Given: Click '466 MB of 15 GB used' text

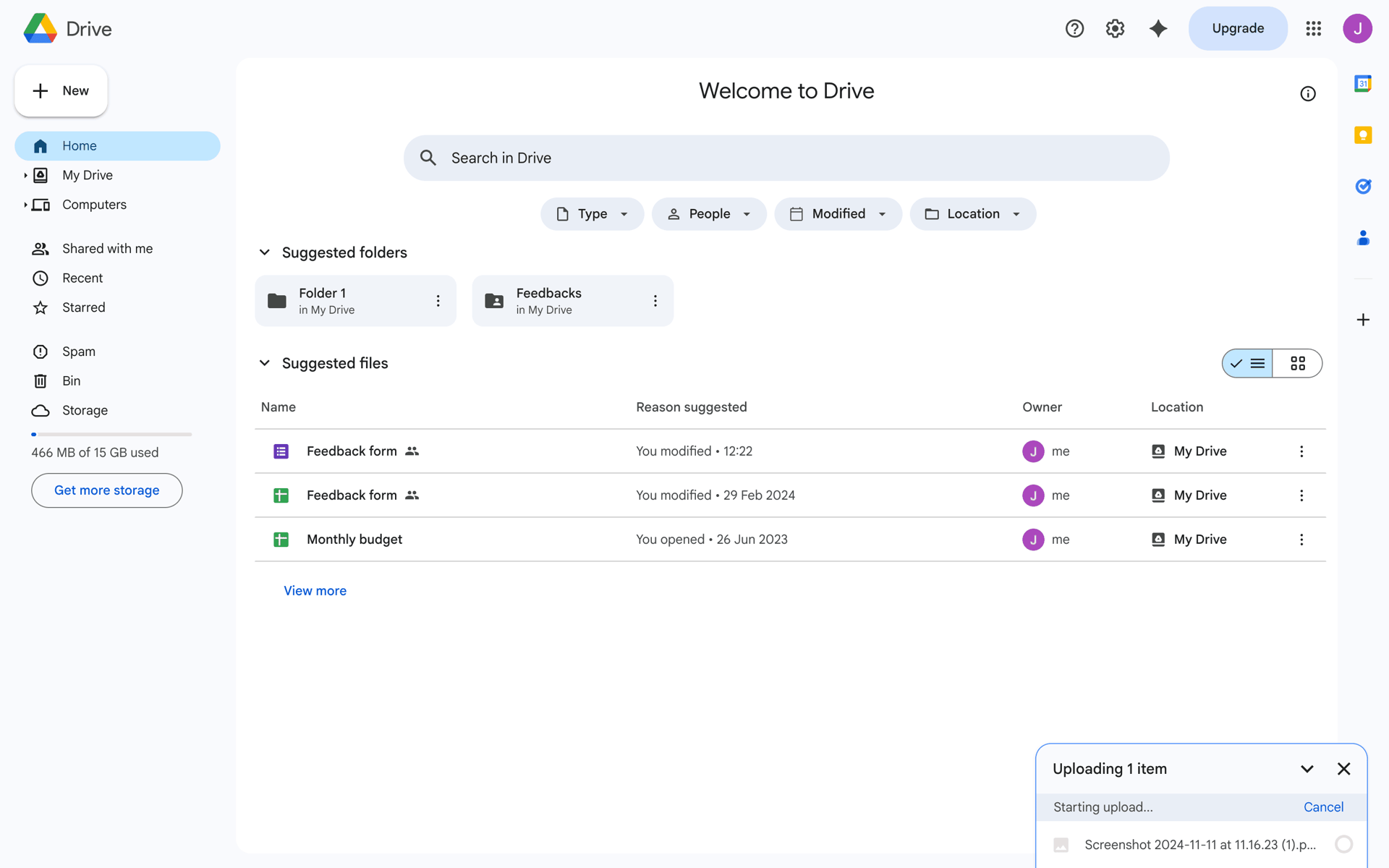Looking at the screenshot, I should point(95,453).
